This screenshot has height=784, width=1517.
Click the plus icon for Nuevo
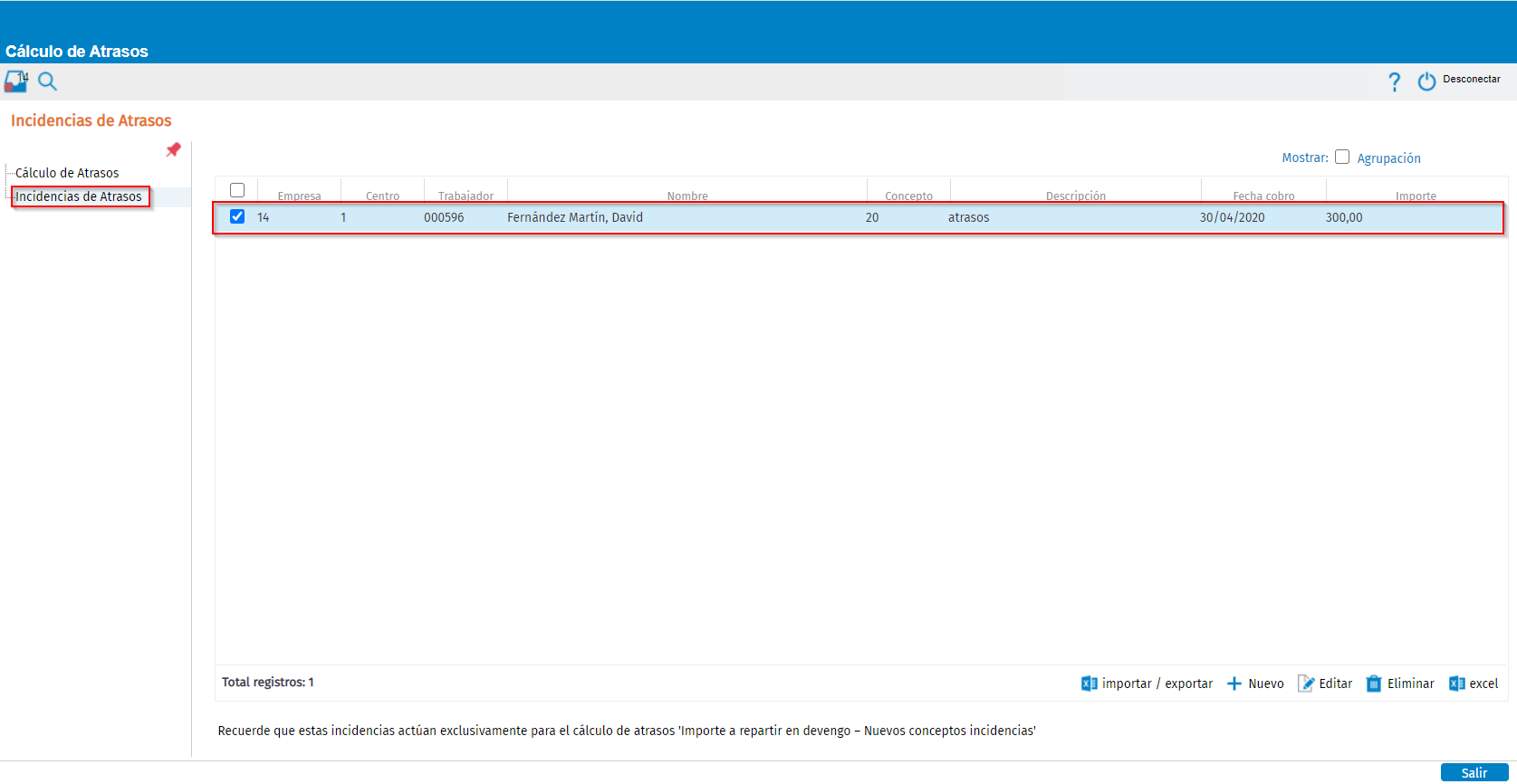coord(1234,684)
